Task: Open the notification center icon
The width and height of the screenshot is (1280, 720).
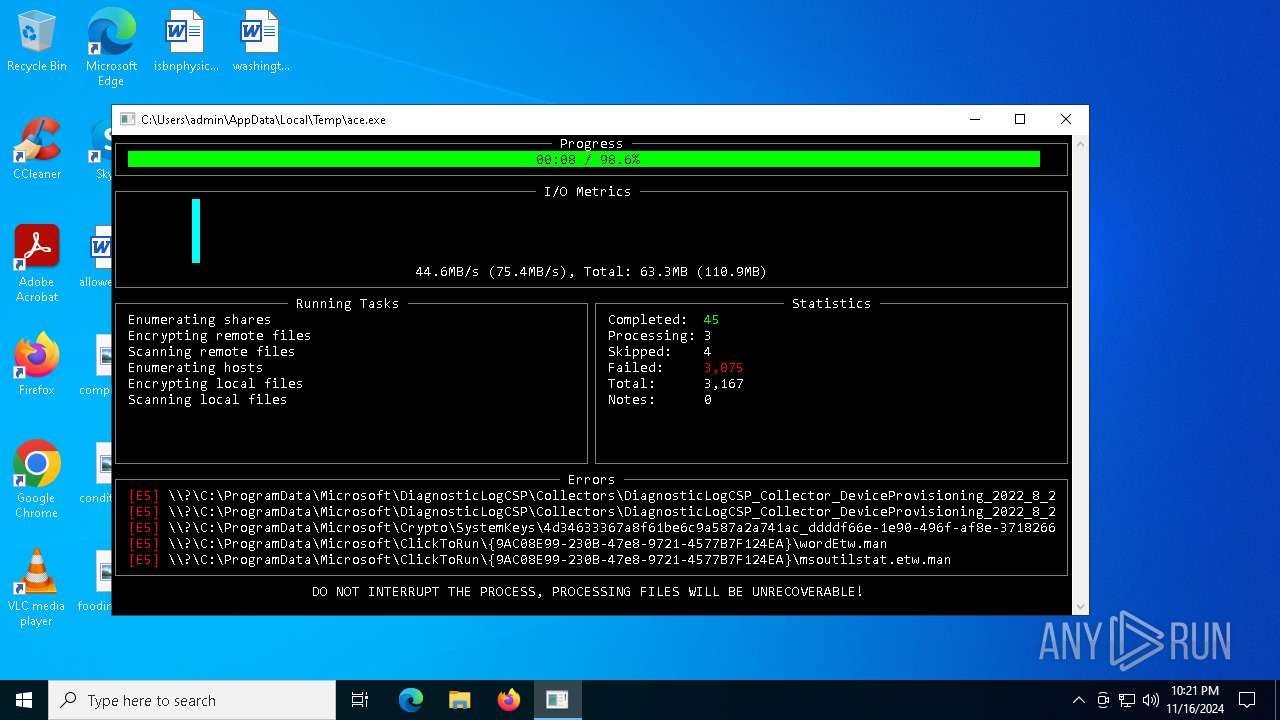Action: point(1247,700)
